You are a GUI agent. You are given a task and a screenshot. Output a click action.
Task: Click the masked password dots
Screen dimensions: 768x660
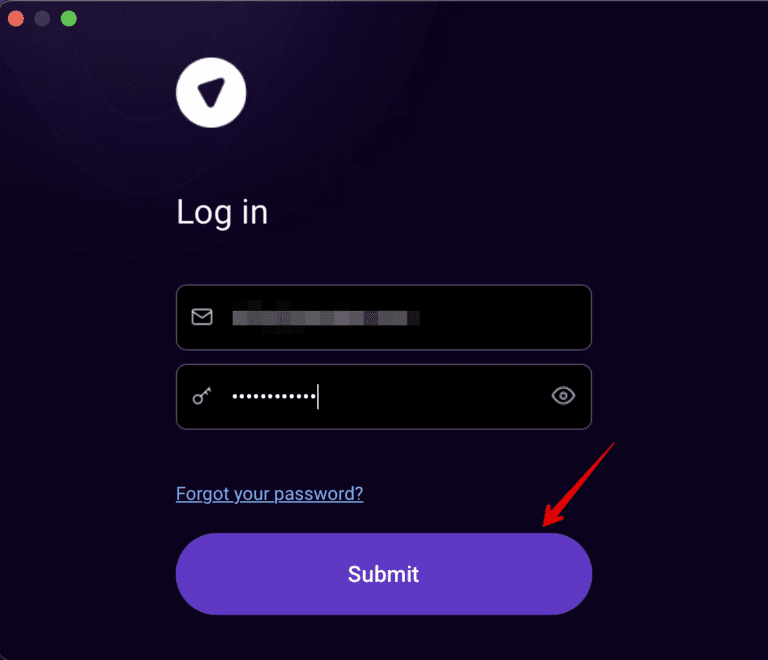[x=273, y=397]
